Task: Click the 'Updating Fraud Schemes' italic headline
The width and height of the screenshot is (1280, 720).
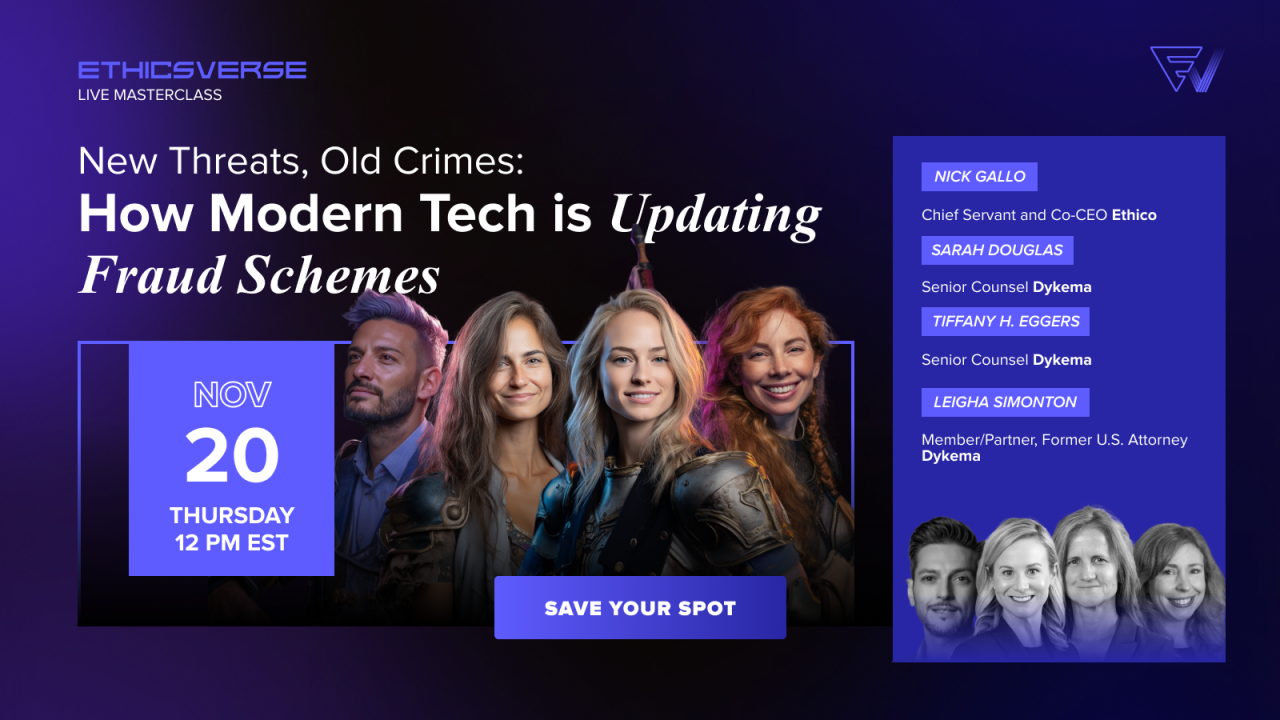Action: coord(450,245)
